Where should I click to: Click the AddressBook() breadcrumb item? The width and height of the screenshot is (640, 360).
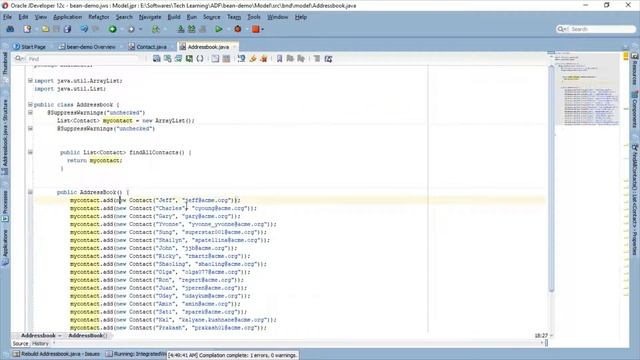[x=87, y=336]
